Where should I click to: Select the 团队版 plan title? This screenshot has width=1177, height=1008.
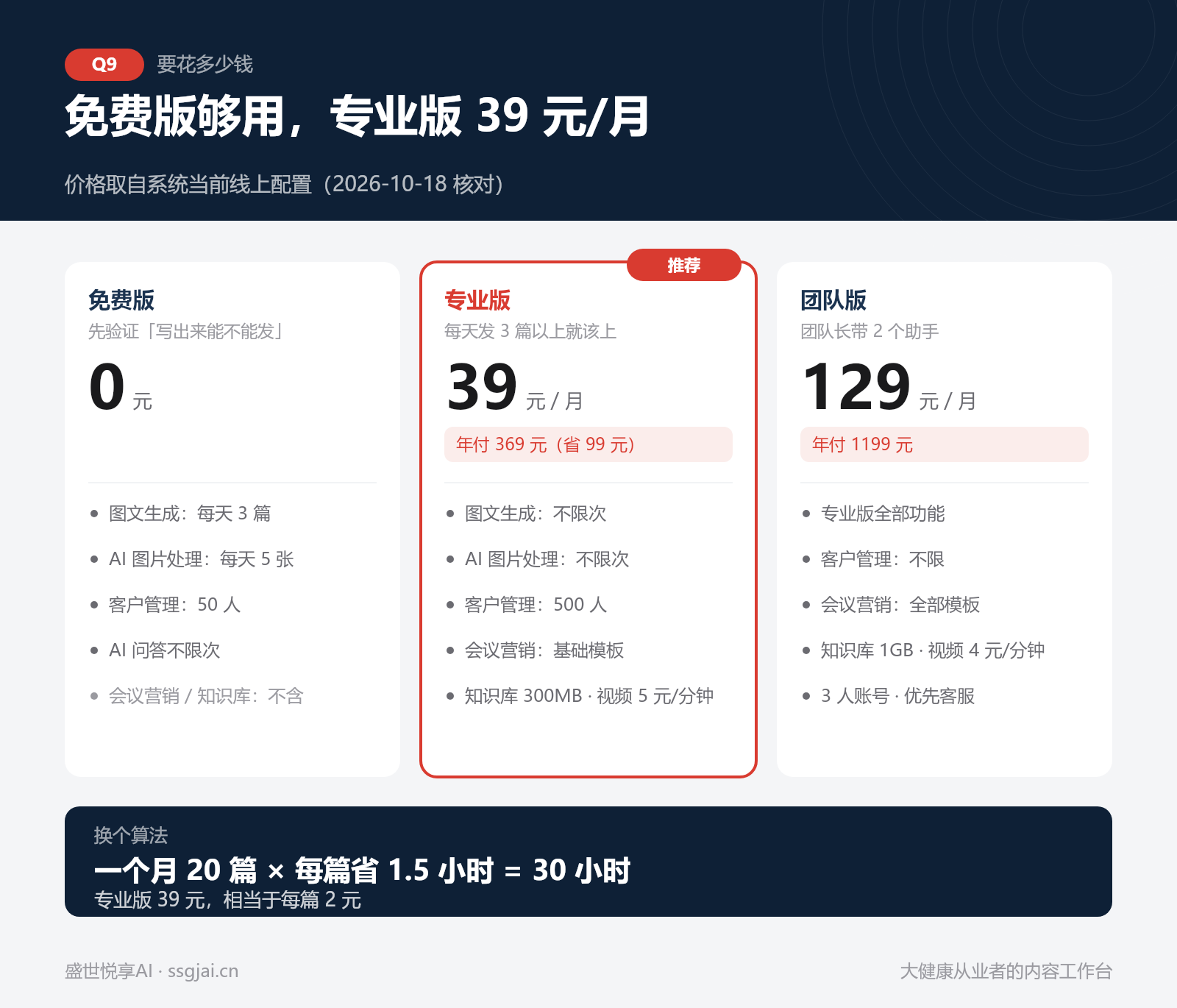point(833,300)
